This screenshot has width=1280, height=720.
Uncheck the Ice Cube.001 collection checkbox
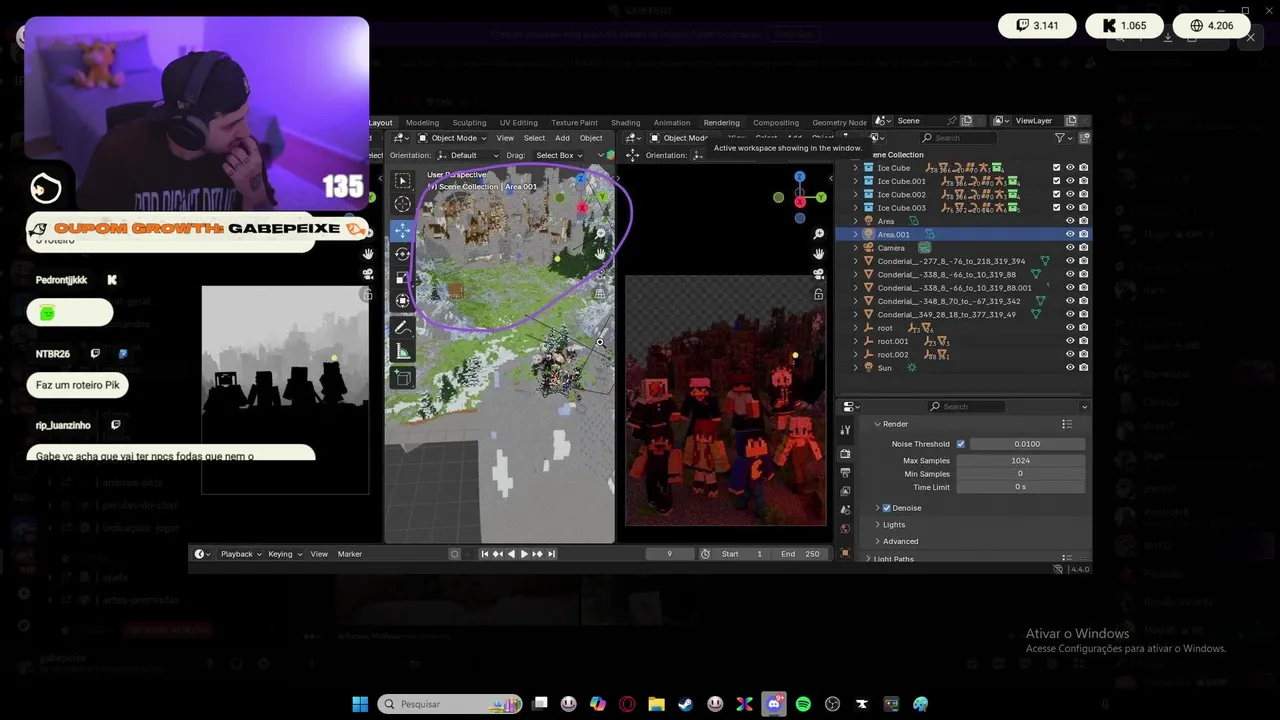pyautogui.click(x=1057, y=181)
